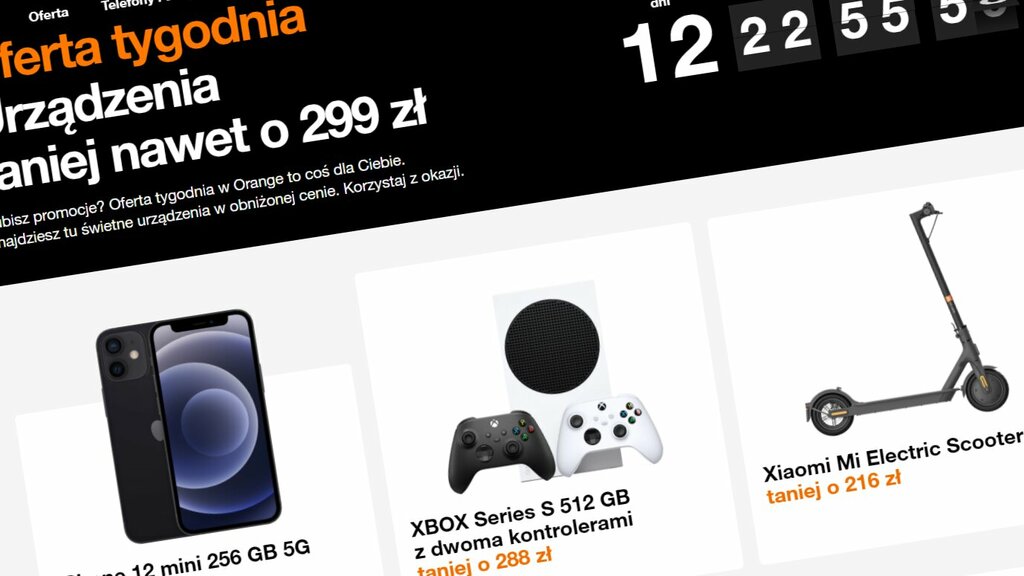Image resolution: width=1024 pixels, height=576 pixels.
Task: Click the orange Oferta tygodnia heading
Action: (x=152, y=38)
